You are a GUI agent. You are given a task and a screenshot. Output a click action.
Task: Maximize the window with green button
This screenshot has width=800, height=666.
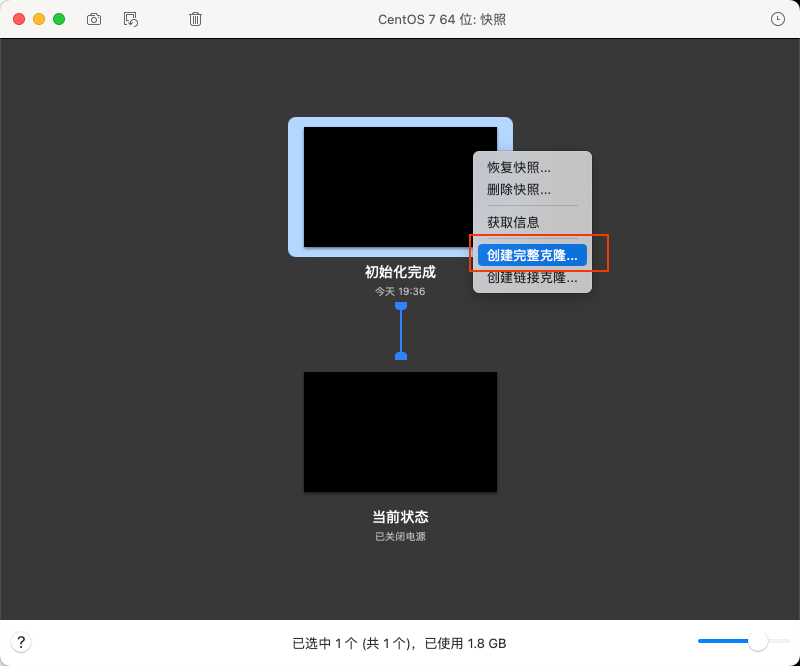[59, 19]
